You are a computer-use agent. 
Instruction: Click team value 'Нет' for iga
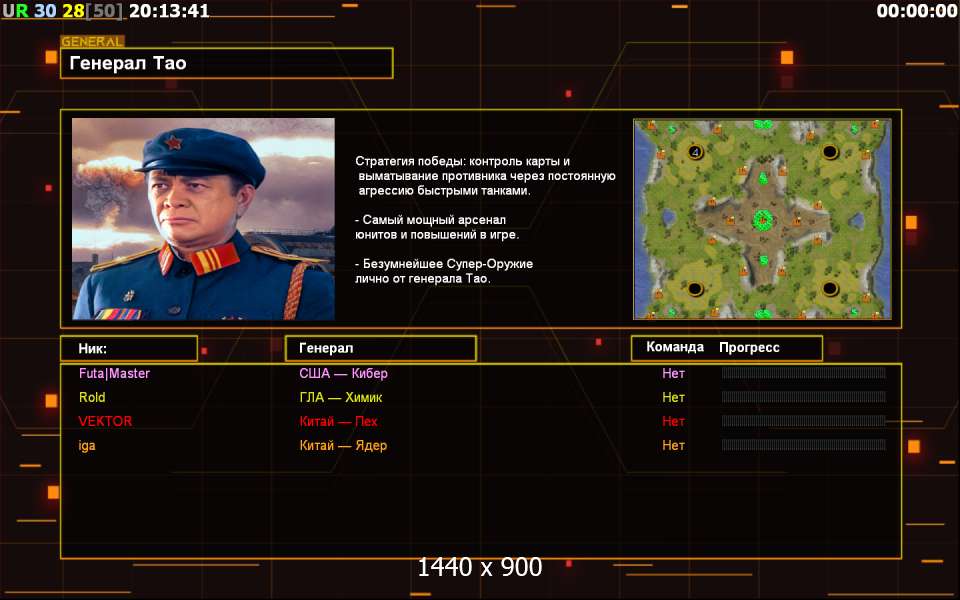(x=673, y=446)
